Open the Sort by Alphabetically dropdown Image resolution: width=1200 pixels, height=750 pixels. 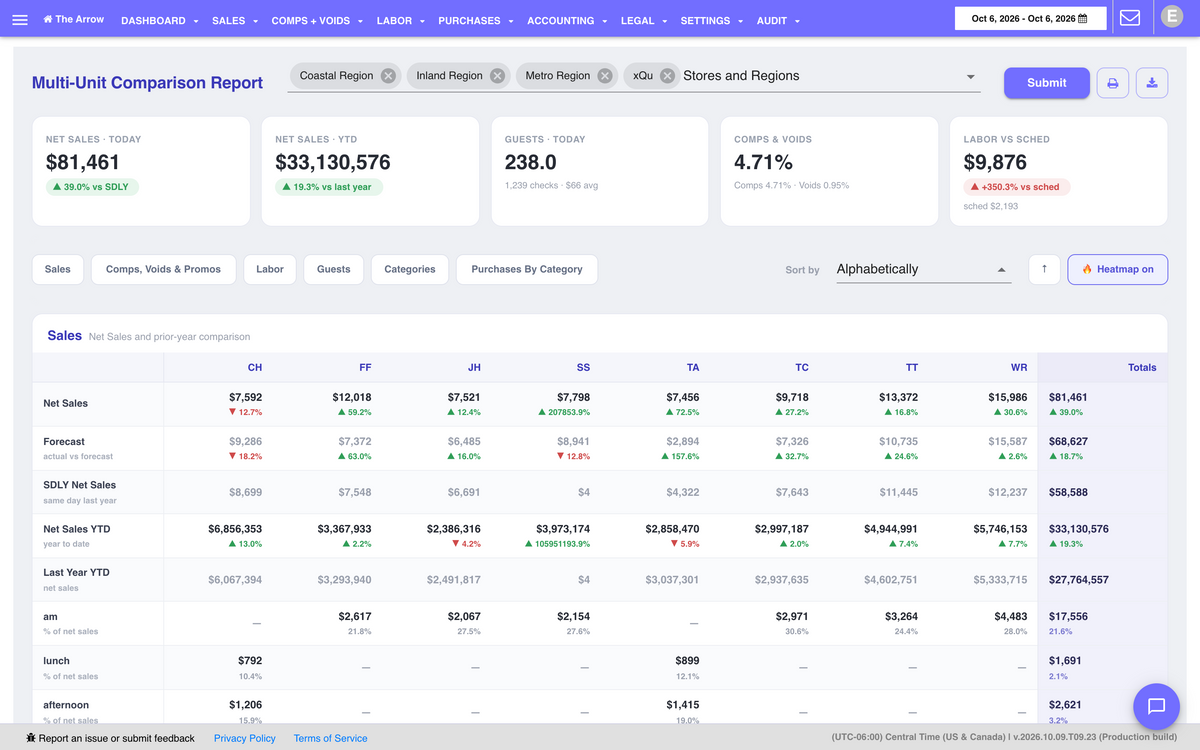pos(924,269)
